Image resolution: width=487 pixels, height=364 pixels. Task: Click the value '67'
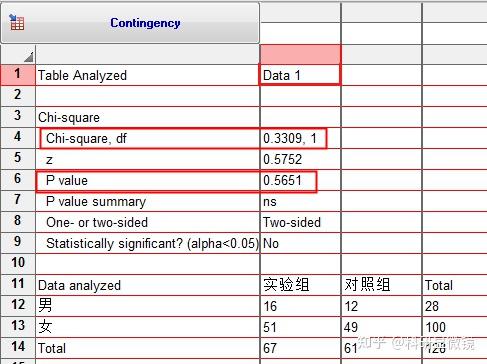click(x=270, y=348)
